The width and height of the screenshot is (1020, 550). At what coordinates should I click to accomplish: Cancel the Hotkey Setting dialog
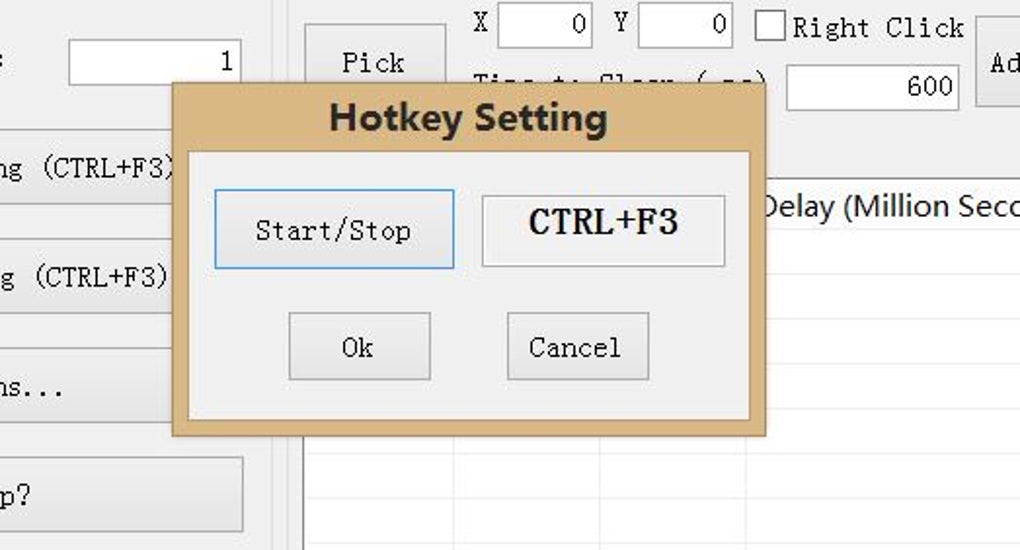(x=577, y=346)
